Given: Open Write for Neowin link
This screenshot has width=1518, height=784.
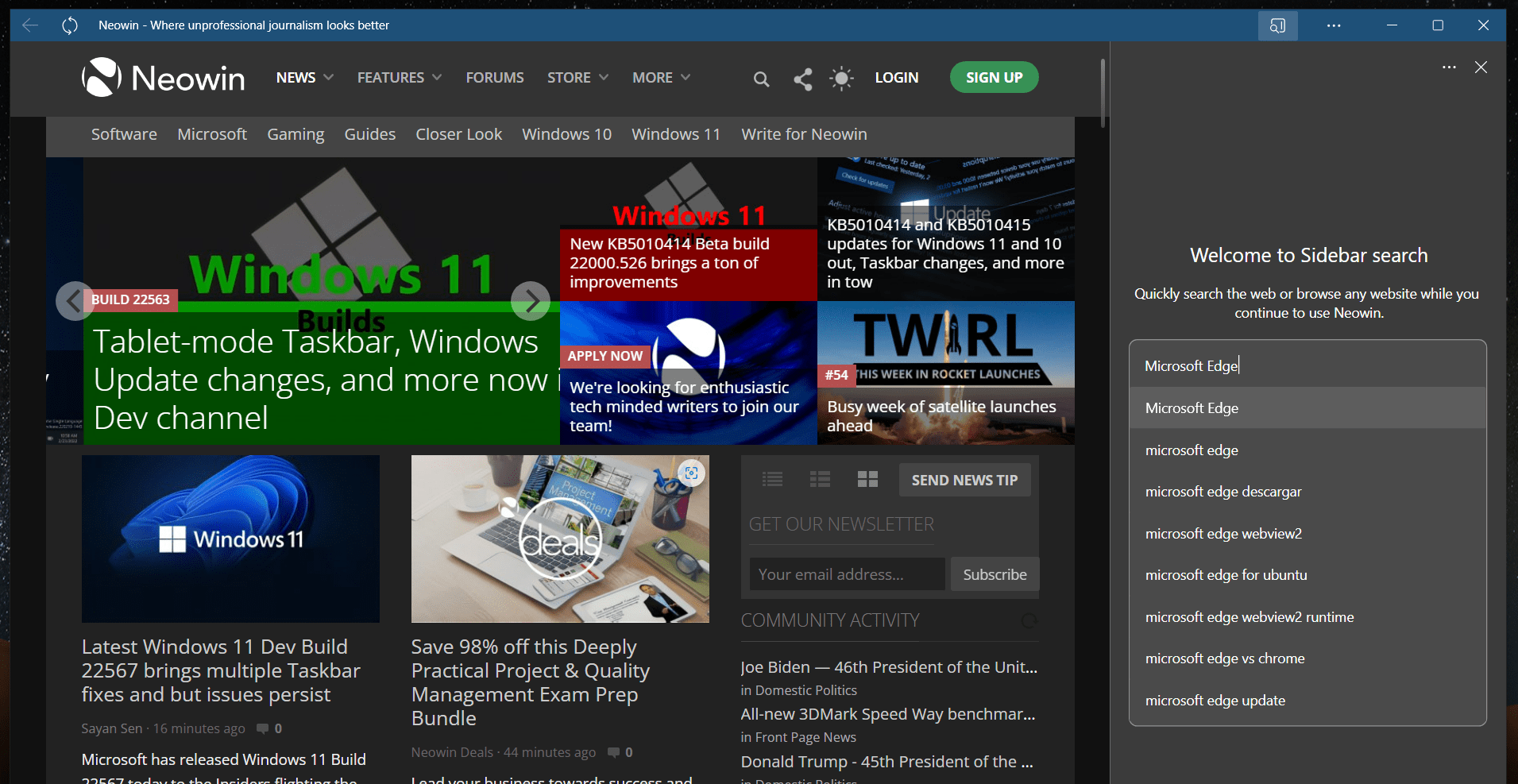Looking at the screenshot, I should pyautogui.click(x=804, y=134).
